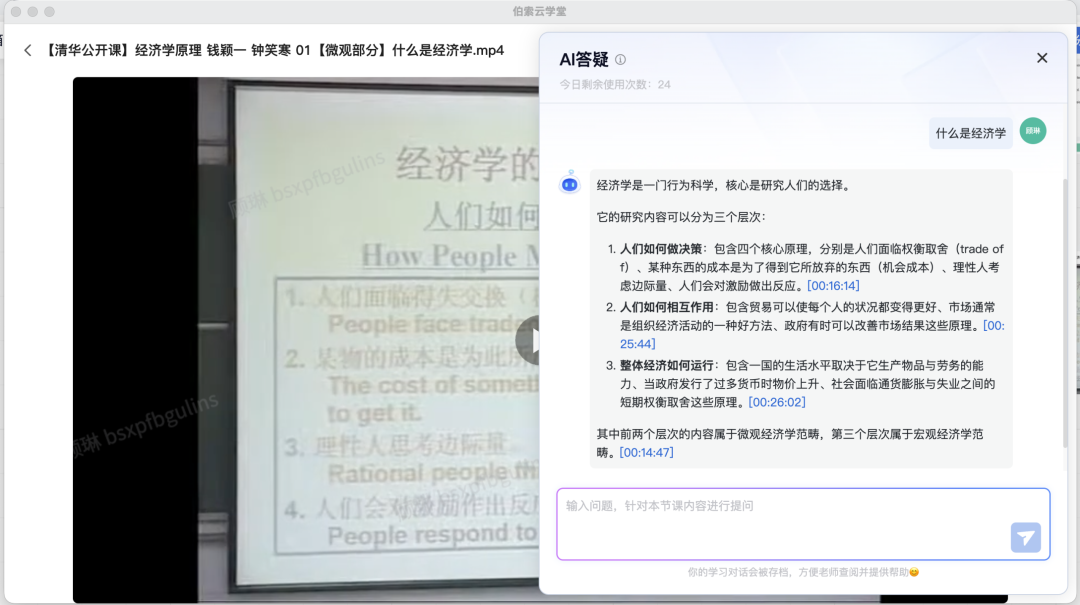Close the AI答疑 panel
The width and height of the screenshot is (1080, 605).
1042,58
